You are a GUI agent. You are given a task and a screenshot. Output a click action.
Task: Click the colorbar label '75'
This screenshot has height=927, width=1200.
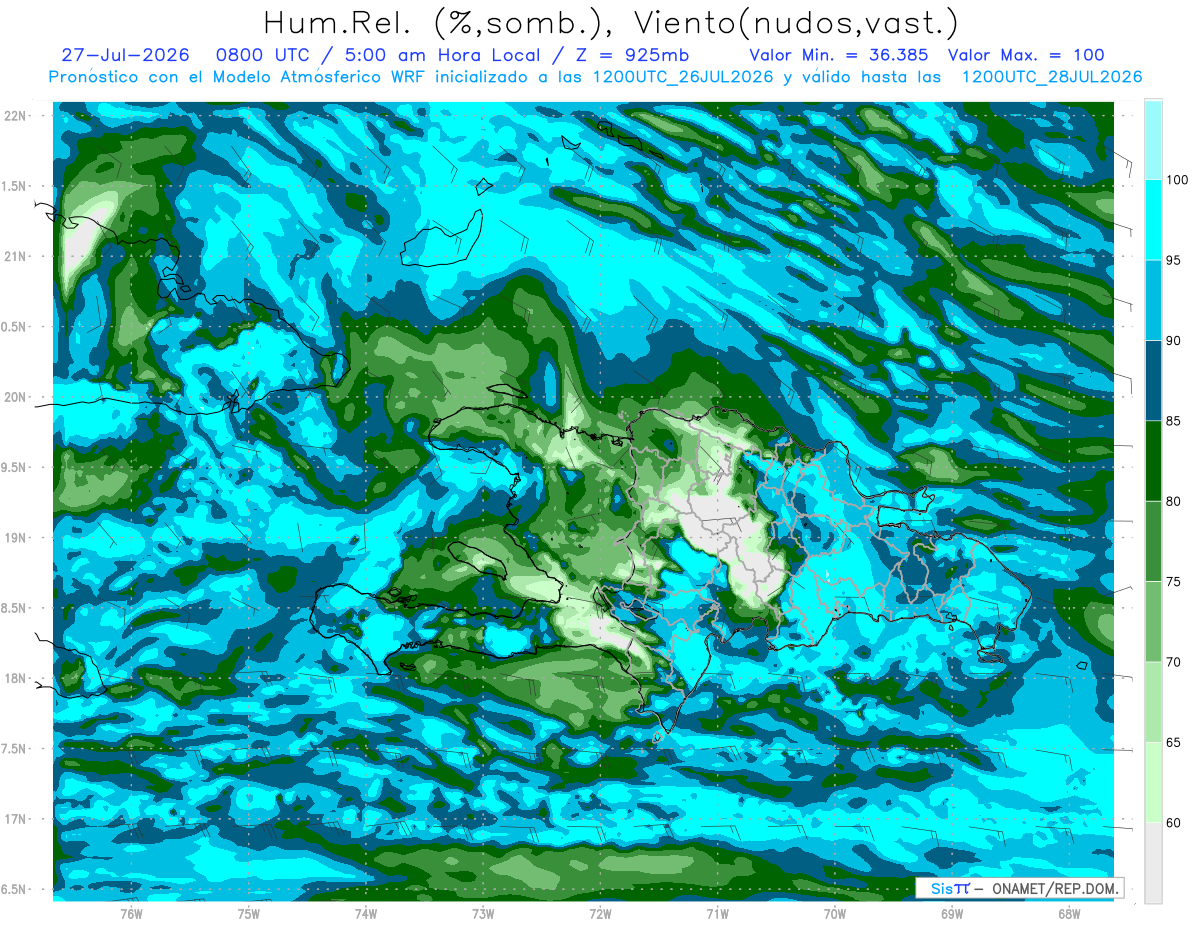(1174, 582)
